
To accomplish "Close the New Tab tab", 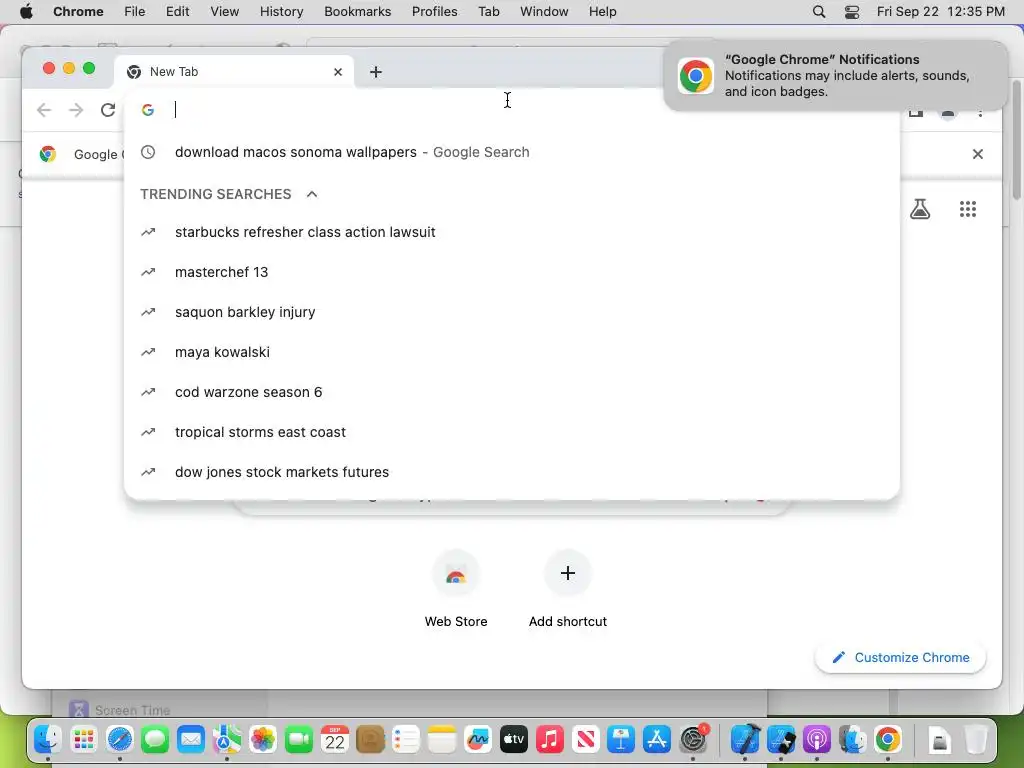I will pyautogui.click(x=338, y=72).
